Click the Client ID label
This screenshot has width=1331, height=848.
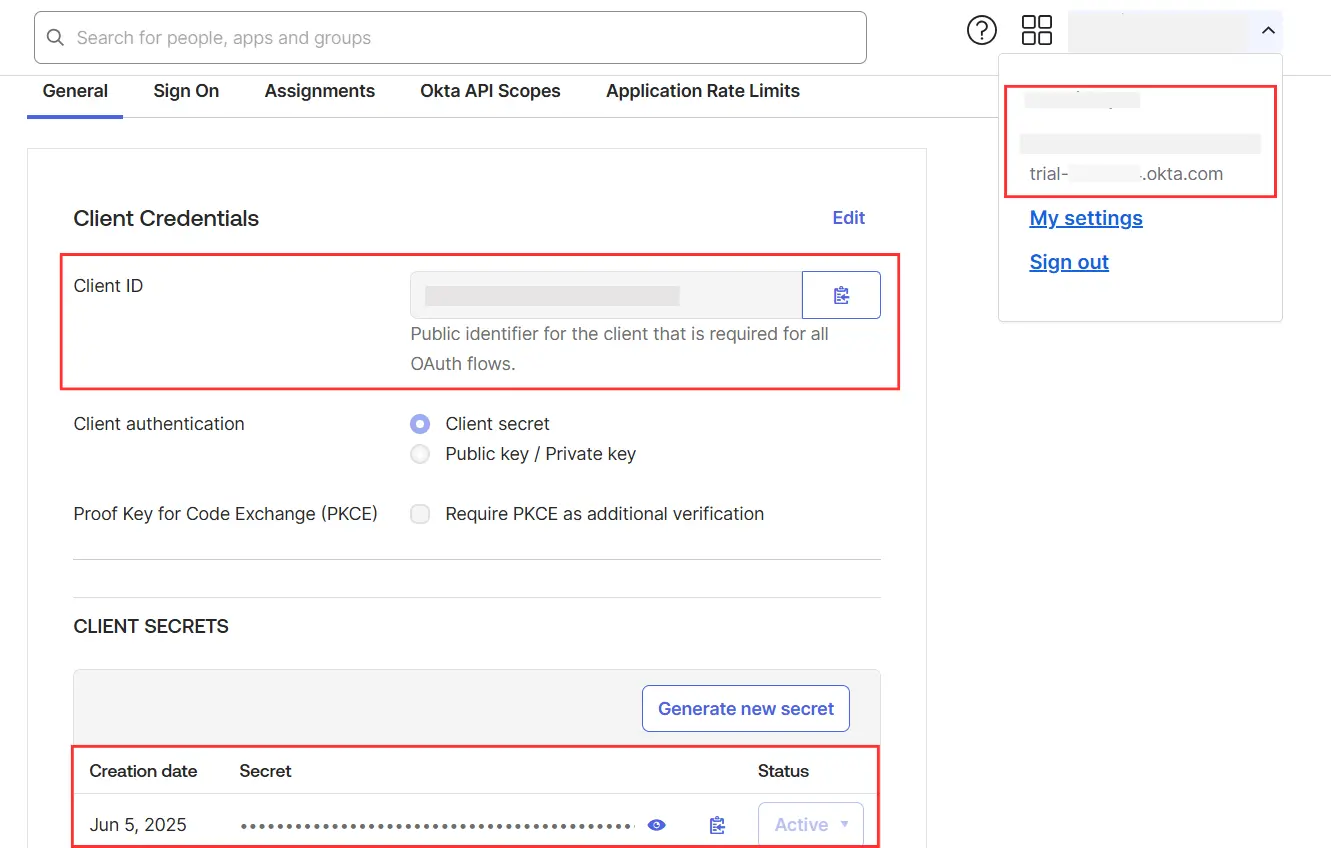[108, 286]
